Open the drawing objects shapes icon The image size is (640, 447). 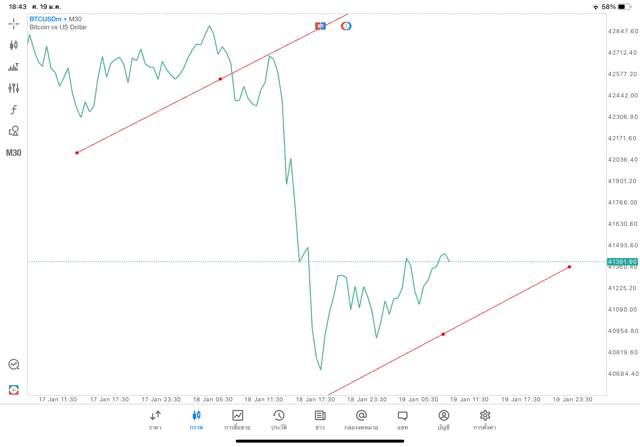tap(14, 131)
